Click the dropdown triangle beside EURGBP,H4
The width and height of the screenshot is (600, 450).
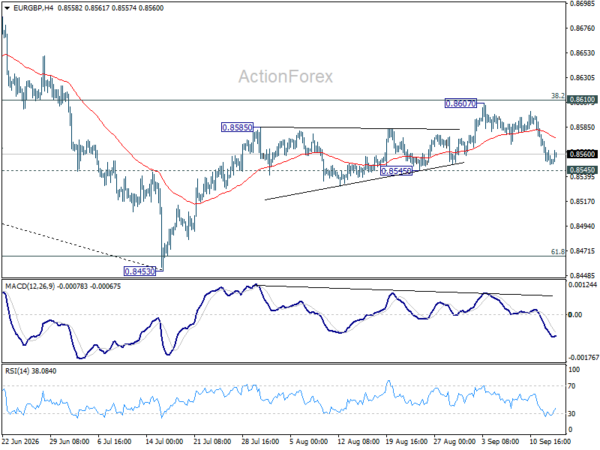click(7, 8)
